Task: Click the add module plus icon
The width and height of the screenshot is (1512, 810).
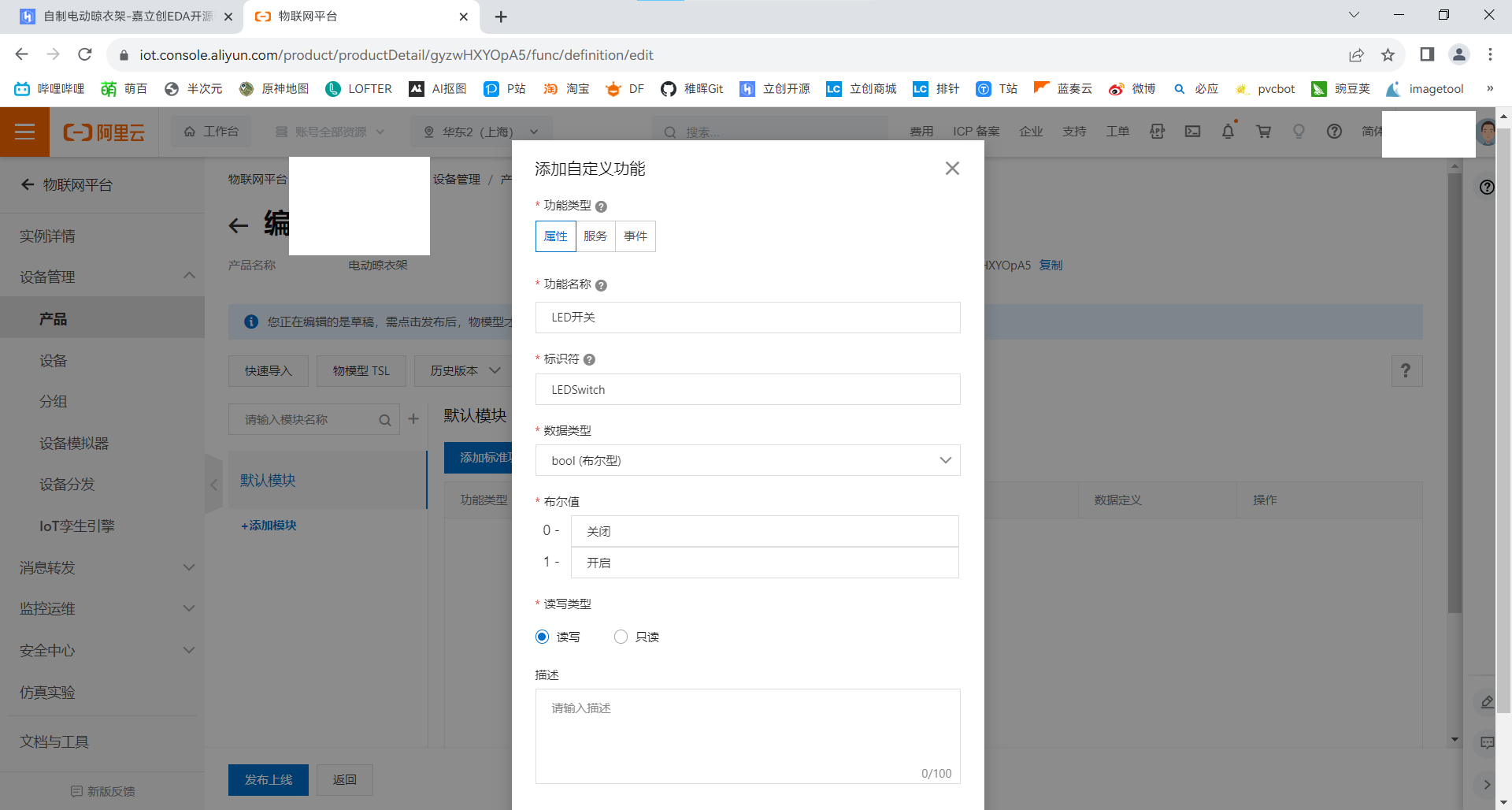Action: 413,419
